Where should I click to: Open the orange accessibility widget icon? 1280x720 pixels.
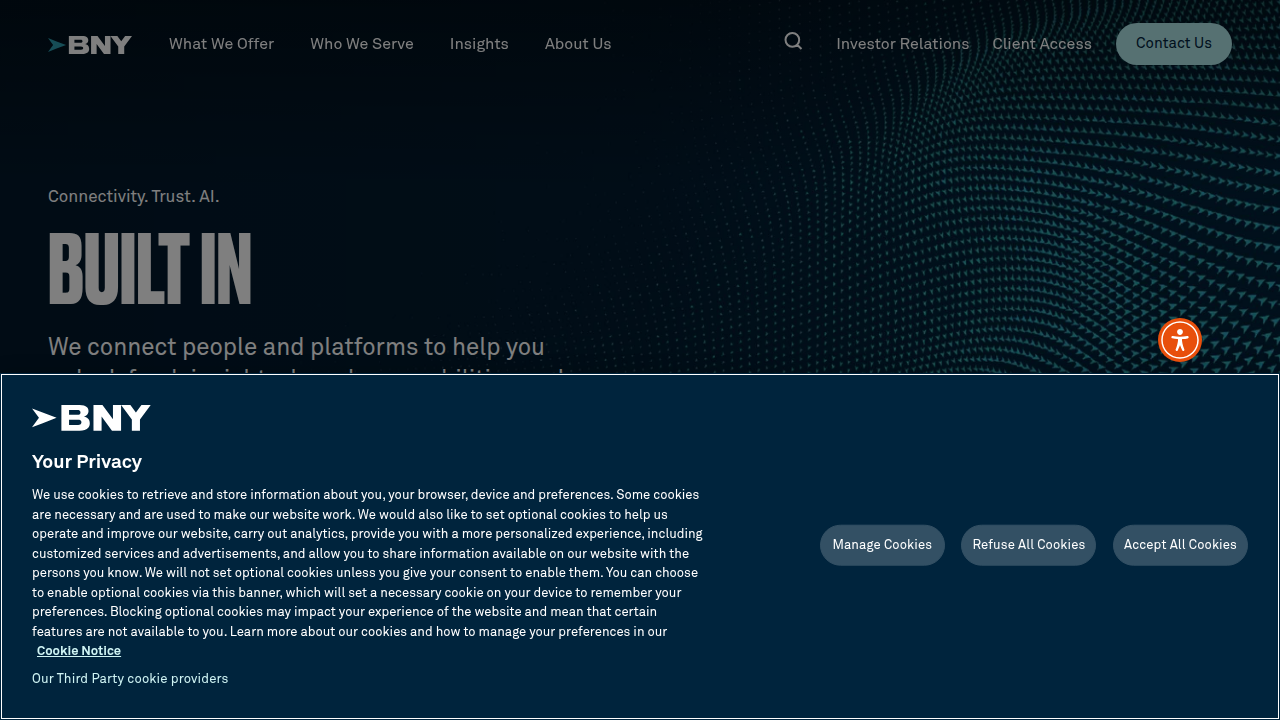click(1180, 340)
